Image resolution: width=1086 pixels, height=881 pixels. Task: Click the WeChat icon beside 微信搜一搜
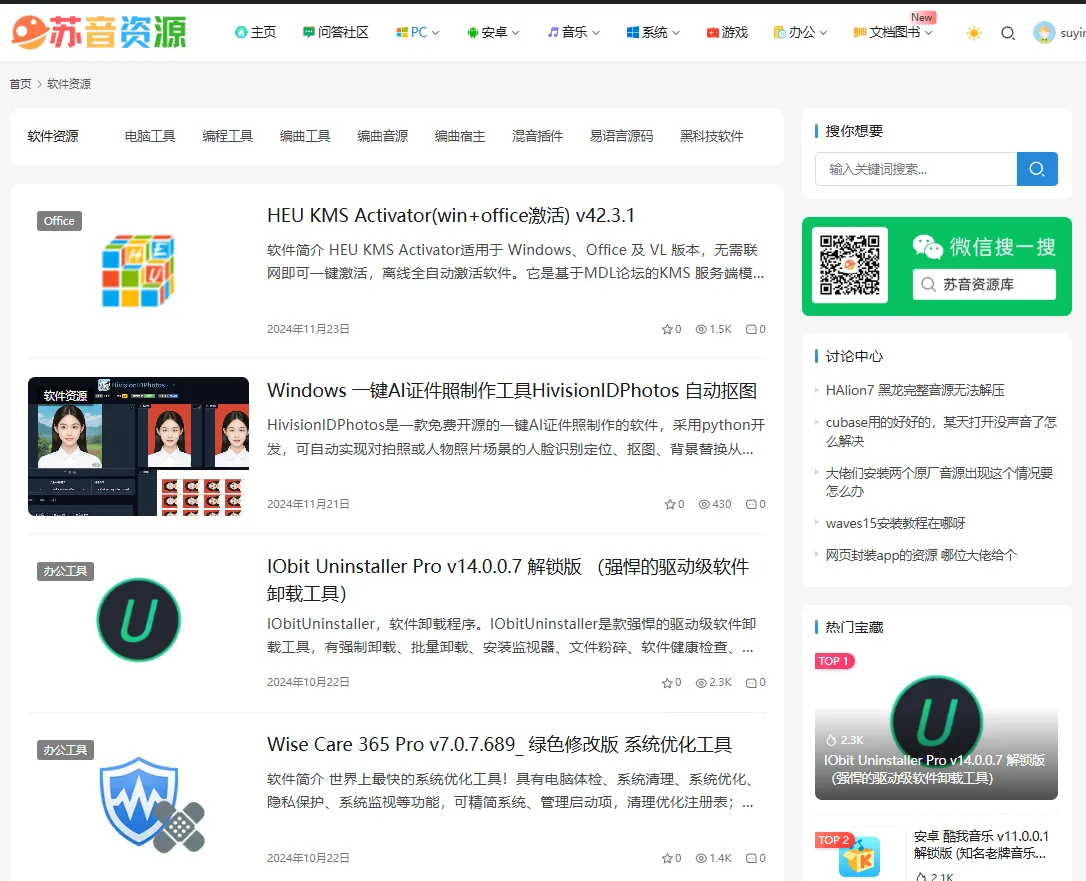pyautogui.click(x=928, y=246)
